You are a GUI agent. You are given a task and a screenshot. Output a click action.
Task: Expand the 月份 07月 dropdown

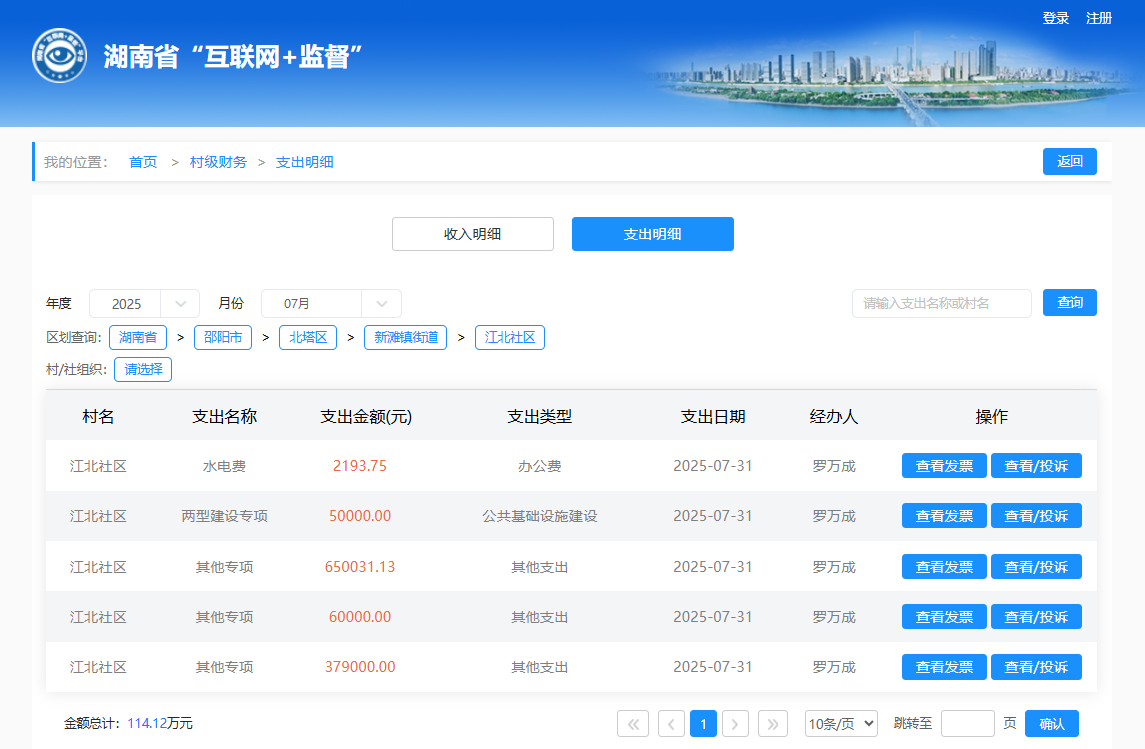(331, 304)
